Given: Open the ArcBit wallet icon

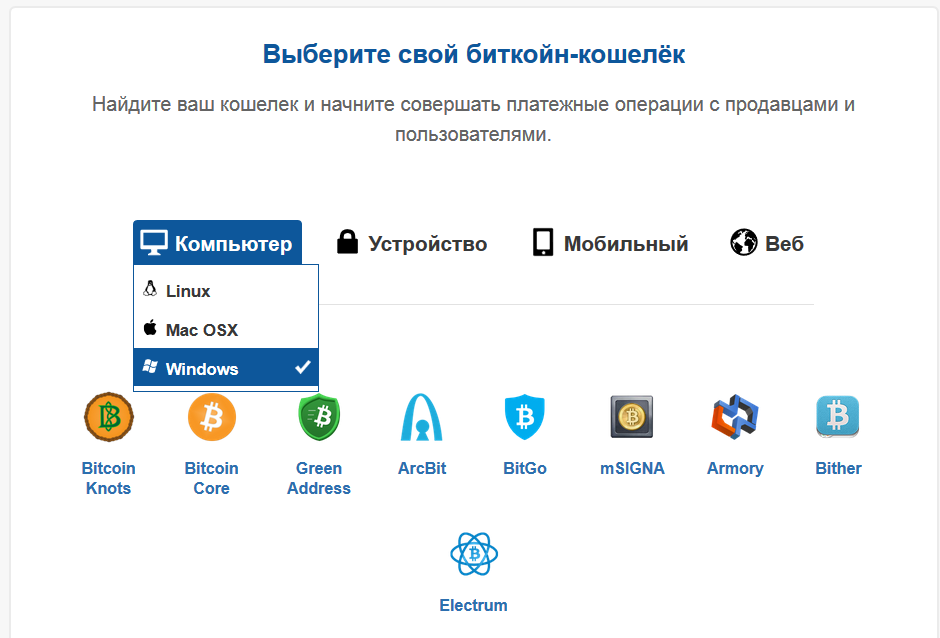Looking at the screenshot, I should pyautogui.click(x=422, y=417).
